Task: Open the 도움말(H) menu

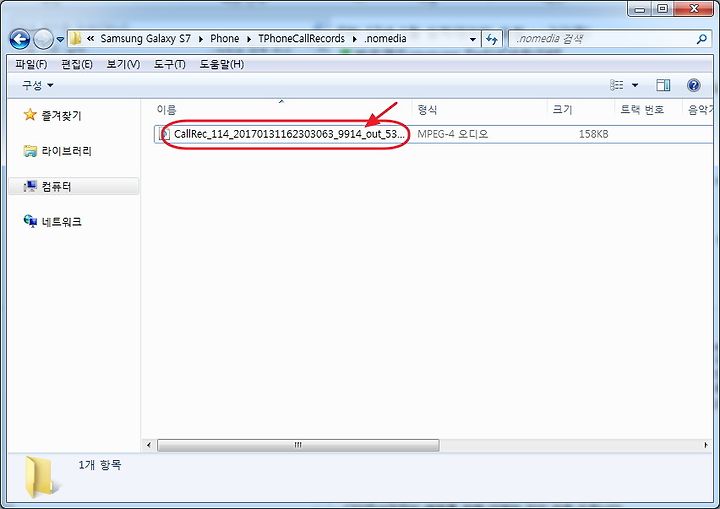Action: pyautogui.click(x=222, y=64)
